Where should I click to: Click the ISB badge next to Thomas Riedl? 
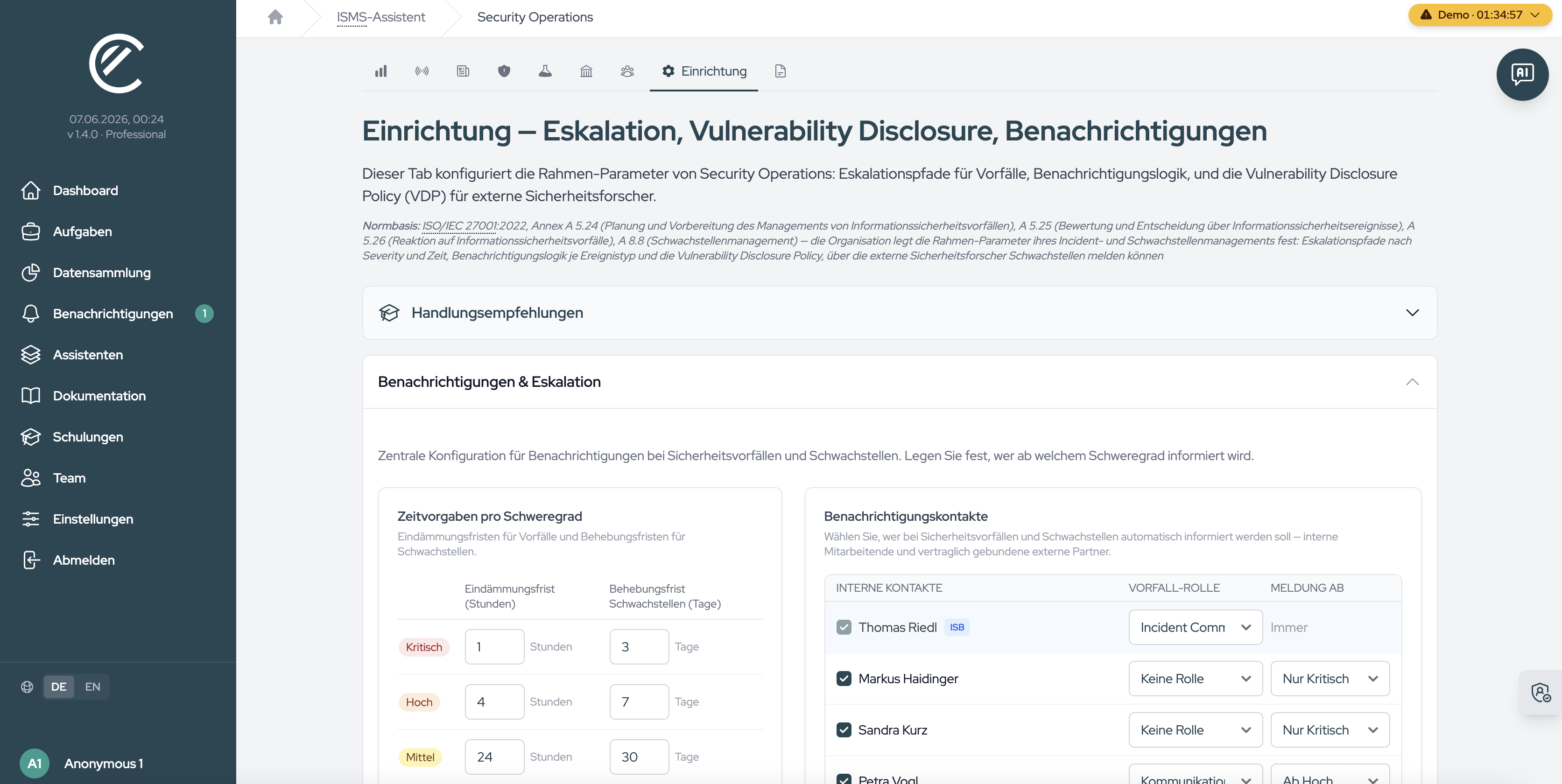click(957, 628)
